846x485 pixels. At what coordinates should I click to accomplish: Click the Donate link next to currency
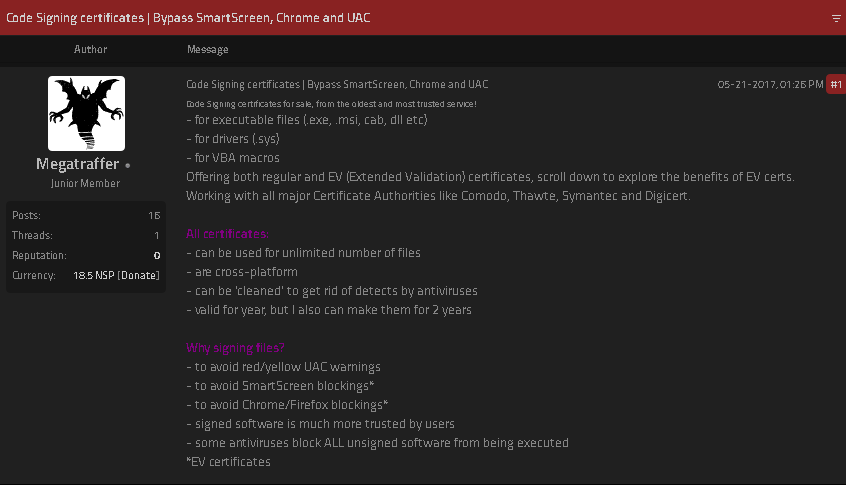[x=139, y=275]
